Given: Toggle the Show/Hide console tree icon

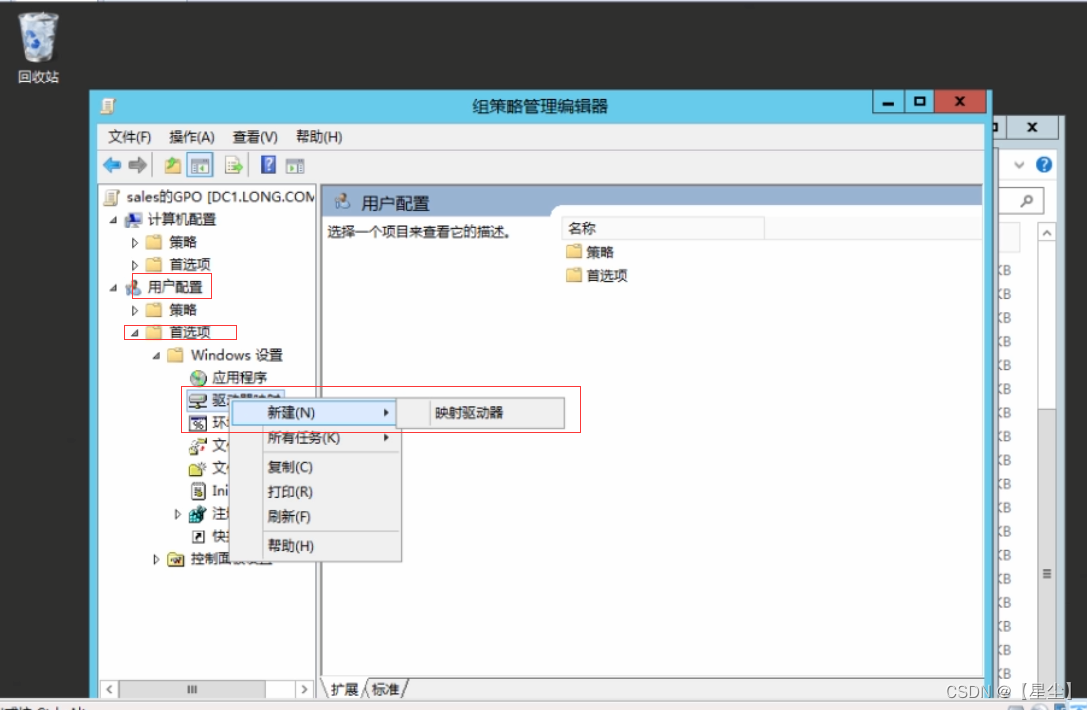Looking at the screenshot, I should [200, 165].
